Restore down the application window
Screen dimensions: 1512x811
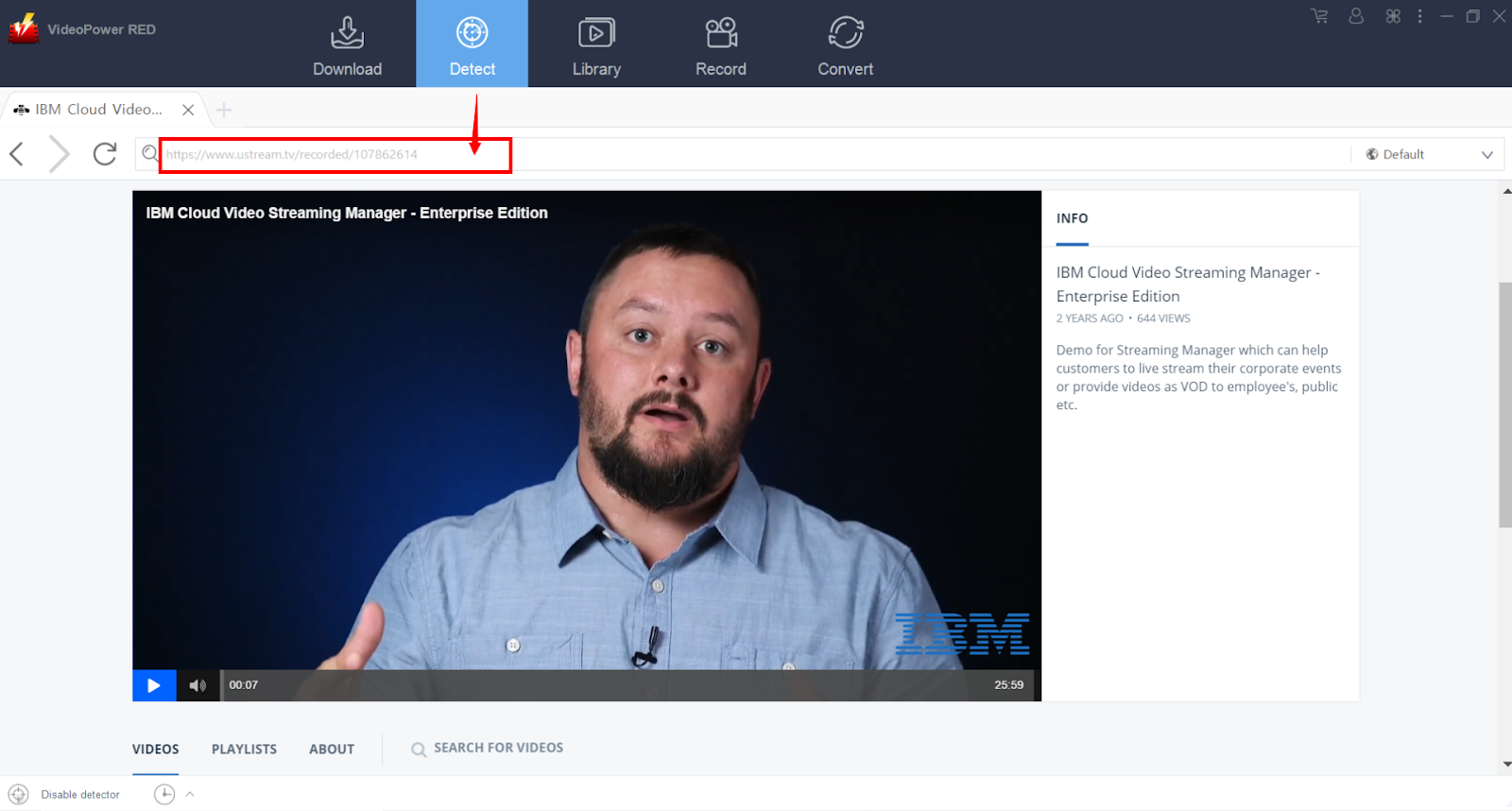tap(1472, 16)
